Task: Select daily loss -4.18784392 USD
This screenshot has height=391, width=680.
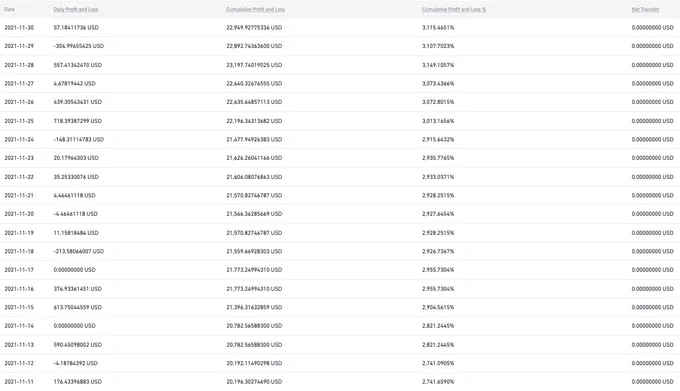Action: click(75, 363)
